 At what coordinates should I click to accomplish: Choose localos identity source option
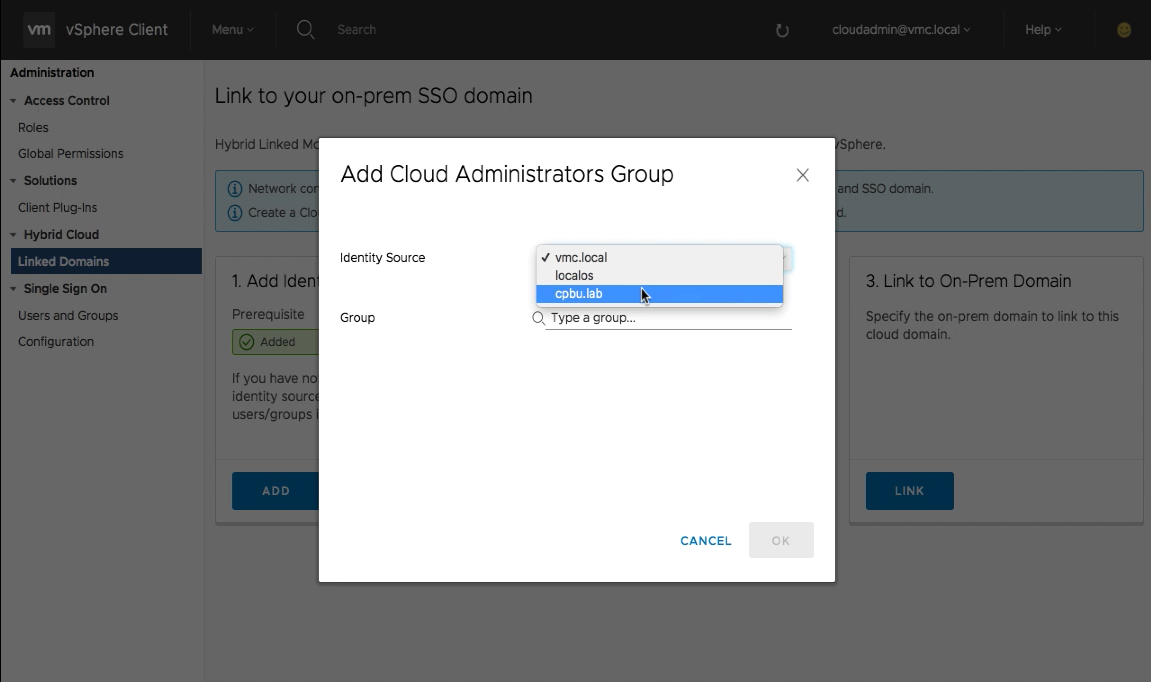pyautogui.click(x=574, y=276)
